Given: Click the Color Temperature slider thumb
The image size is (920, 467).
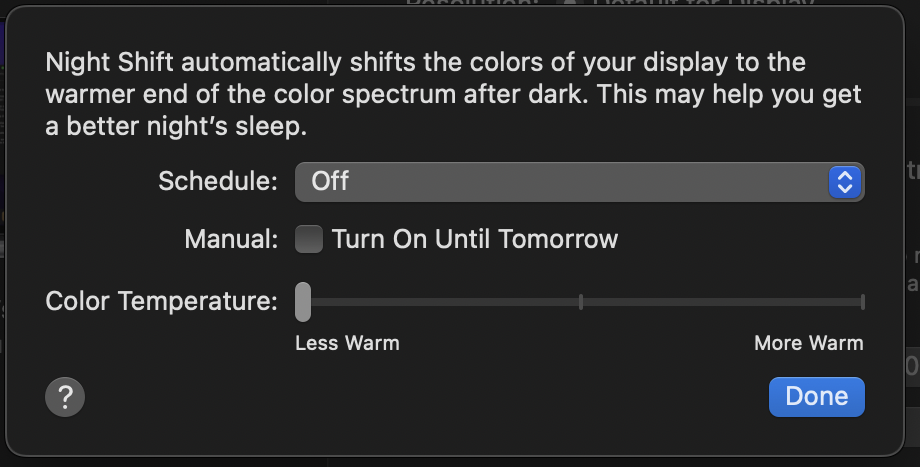Looking at the screenshot, I should (x=303, y=302).
